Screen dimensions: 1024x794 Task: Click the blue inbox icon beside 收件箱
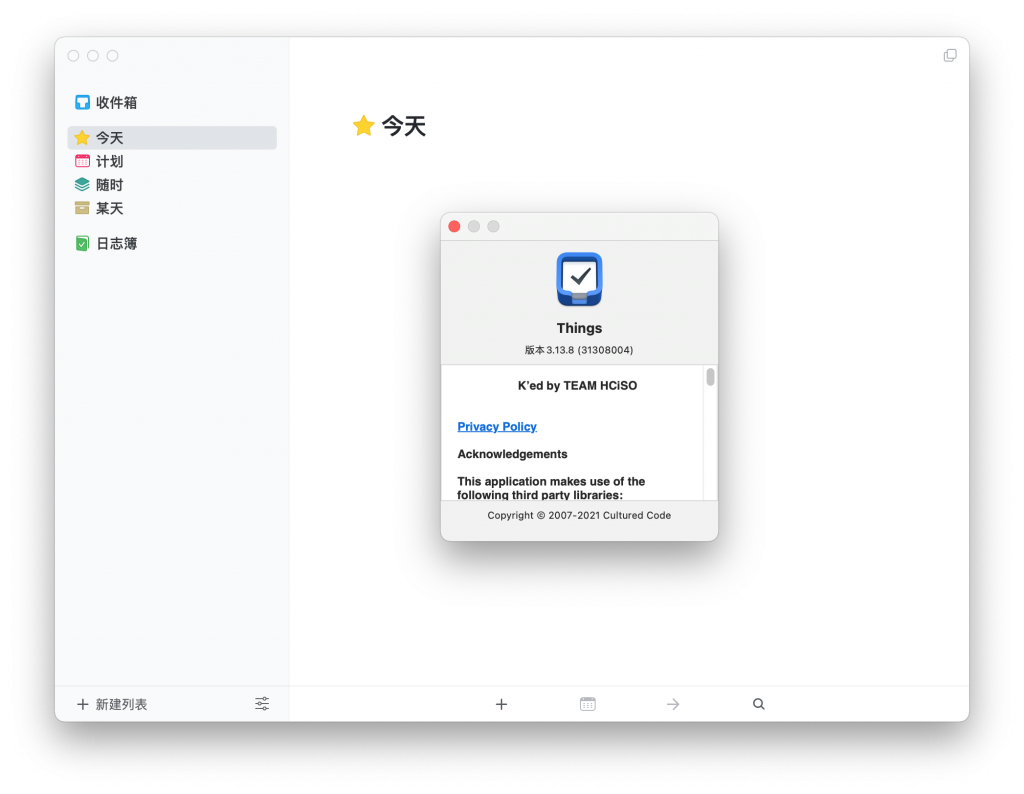click(82, 103)
